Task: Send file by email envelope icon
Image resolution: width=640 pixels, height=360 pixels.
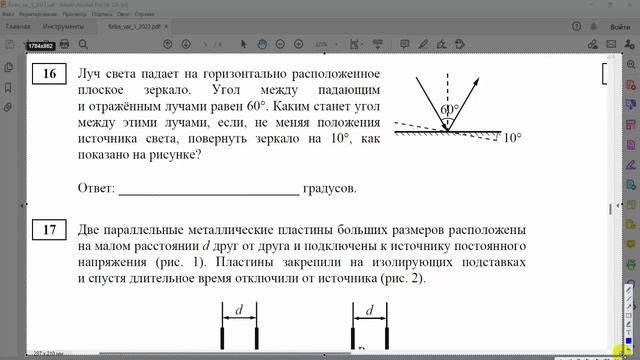Action: click(611, 44)
